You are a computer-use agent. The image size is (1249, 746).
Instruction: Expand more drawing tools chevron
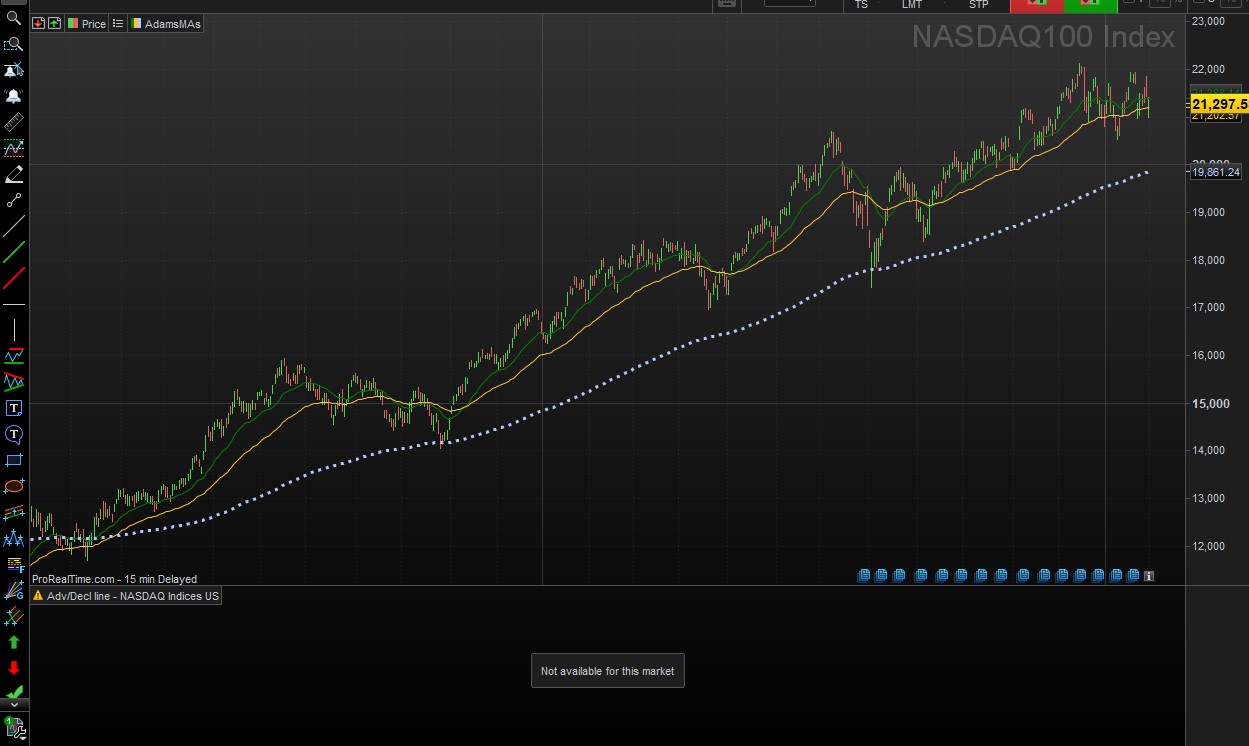[x=14, y=705]
